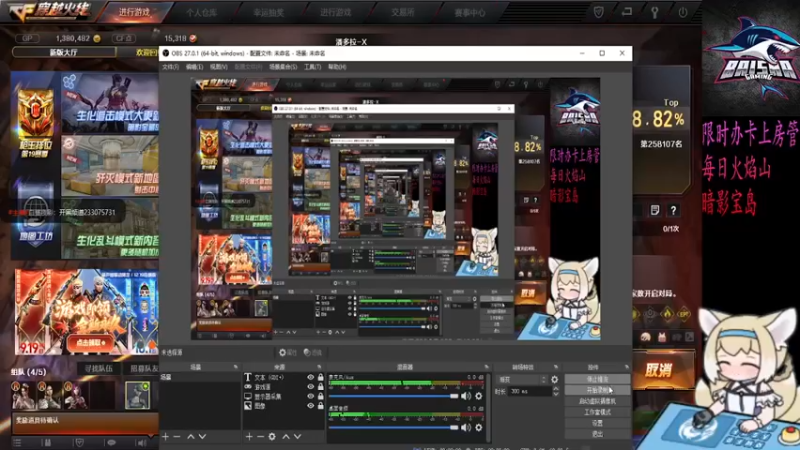The image size is (800, 450).
Task: Open the 视图(V) menu in OBS
Action: pyautogui.click(x=218, y=67)
